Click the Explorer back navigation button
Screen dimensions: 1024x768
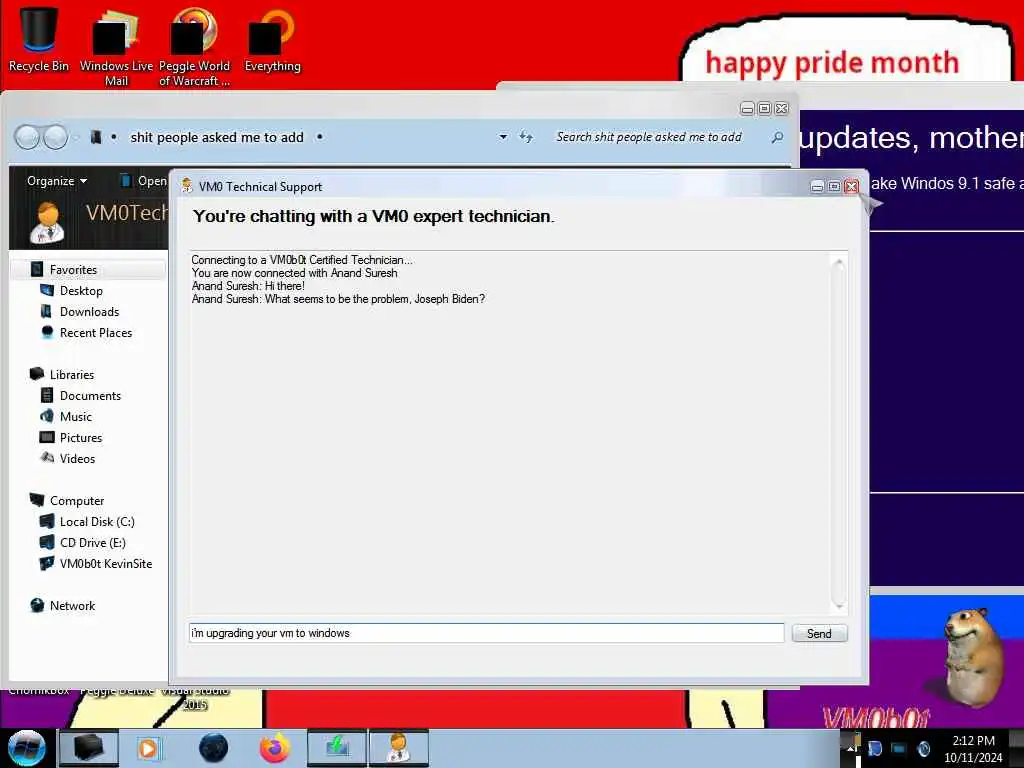[27, 137]
